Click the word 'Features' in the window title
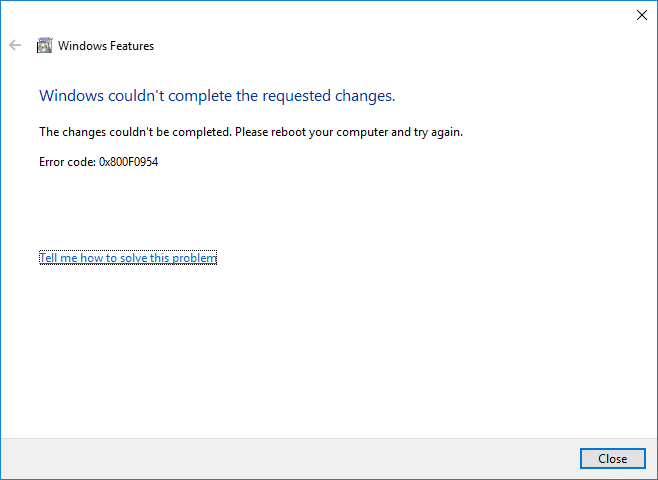The image size is (658, 480). point(130,45)
